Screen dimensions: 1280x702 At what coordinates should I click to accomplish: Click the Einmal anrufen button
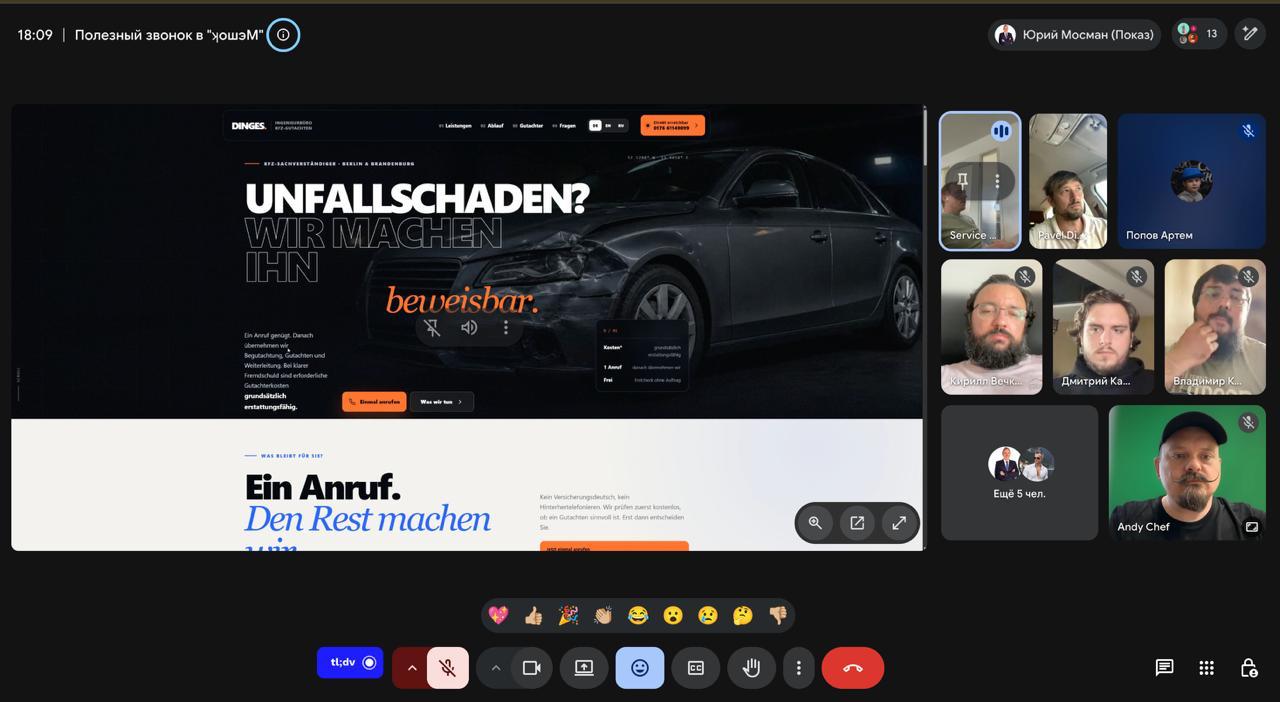(374, 402)
